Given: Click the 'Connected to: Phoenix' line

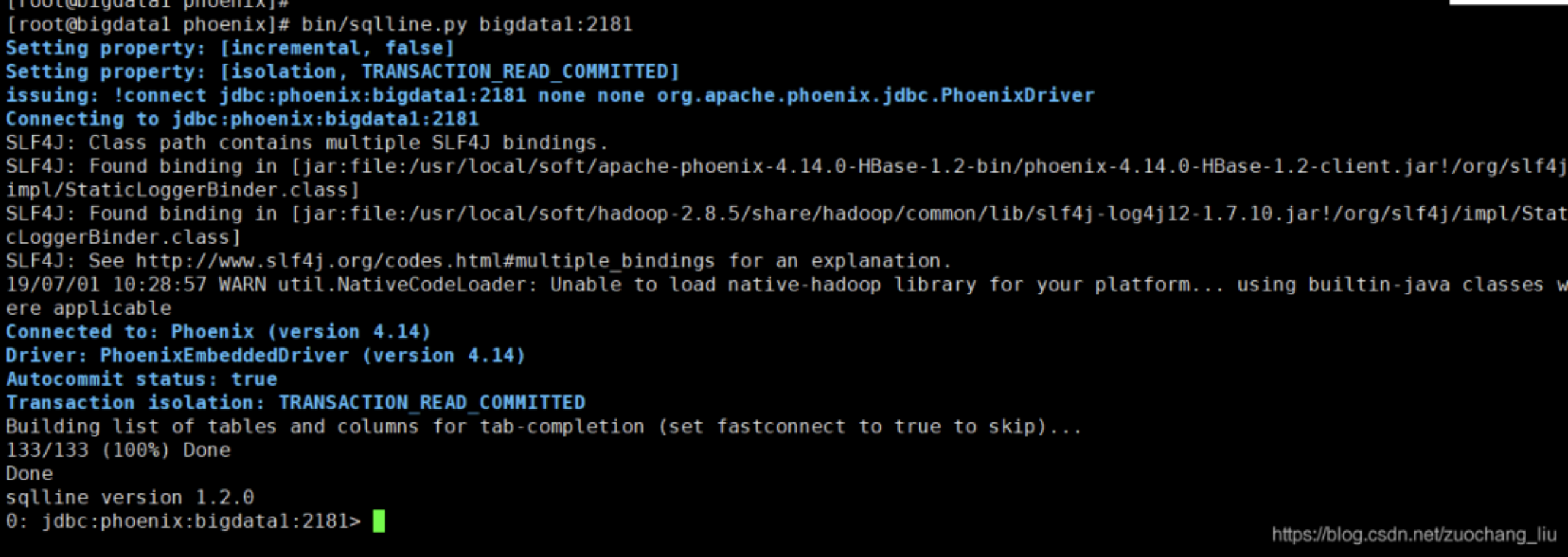Looking at the screenshot, I should click(218, 332).
